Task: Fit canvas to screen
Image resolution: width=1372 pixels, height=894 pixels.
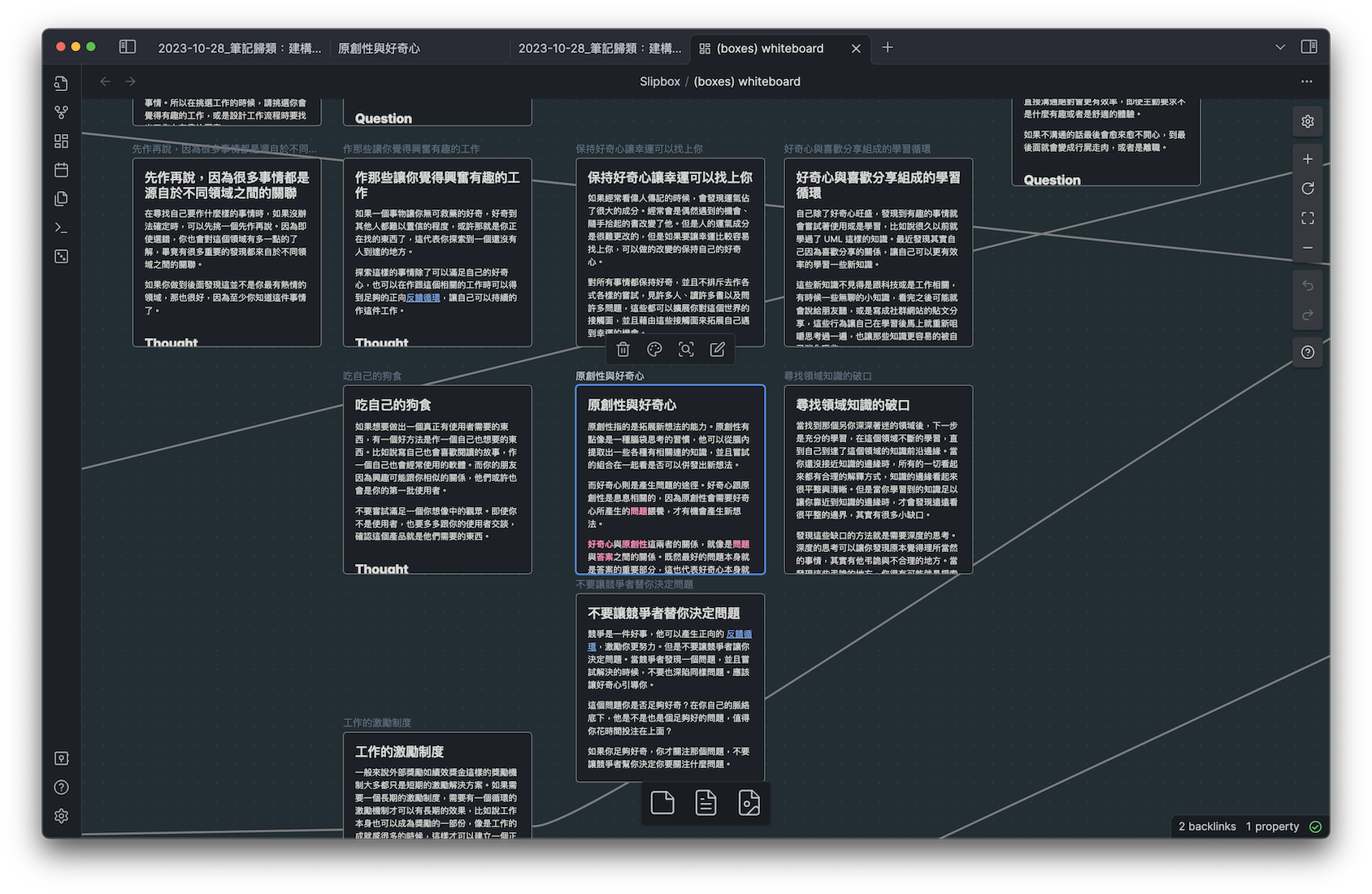Action: tap(1307, 219)
